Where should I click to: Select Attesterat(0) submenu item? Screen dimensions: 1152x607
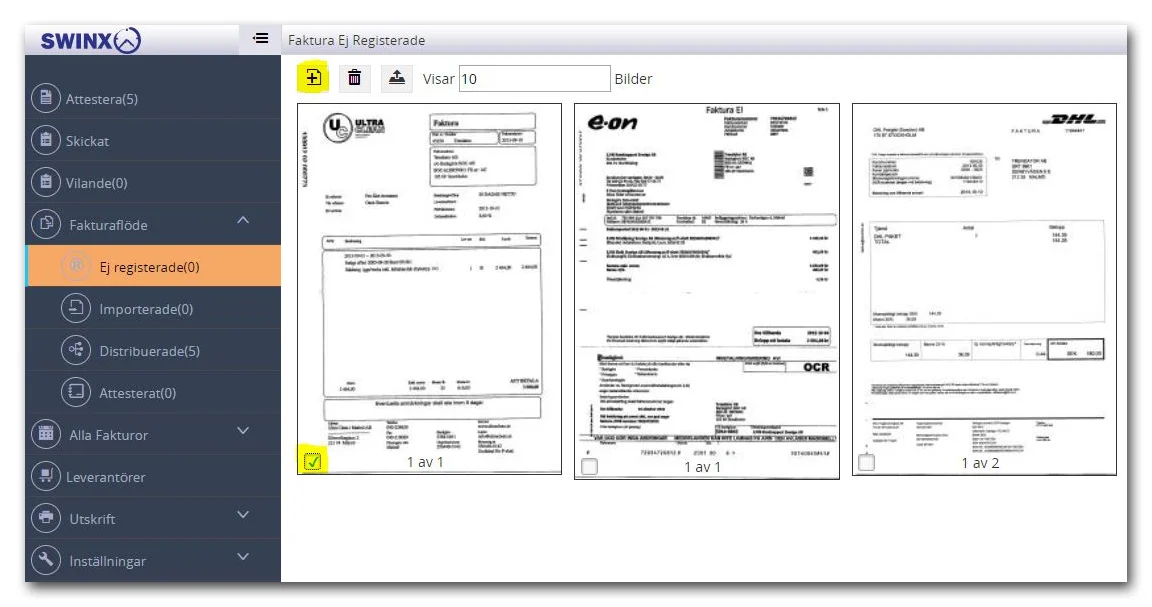pos(153,392)
